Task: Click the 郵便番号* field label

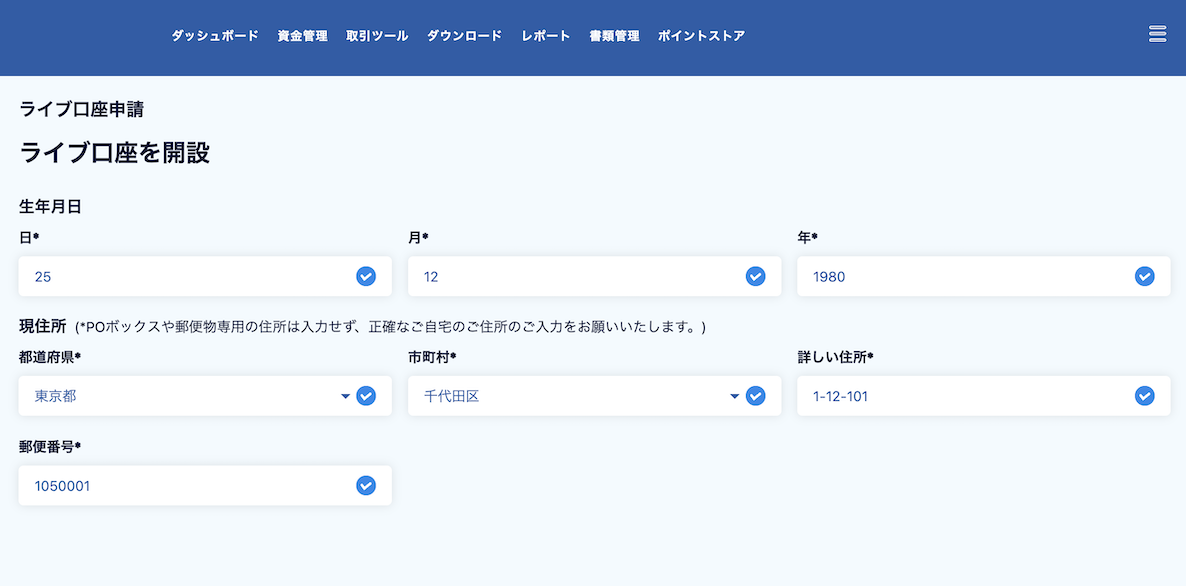Action: pos(50,446)
